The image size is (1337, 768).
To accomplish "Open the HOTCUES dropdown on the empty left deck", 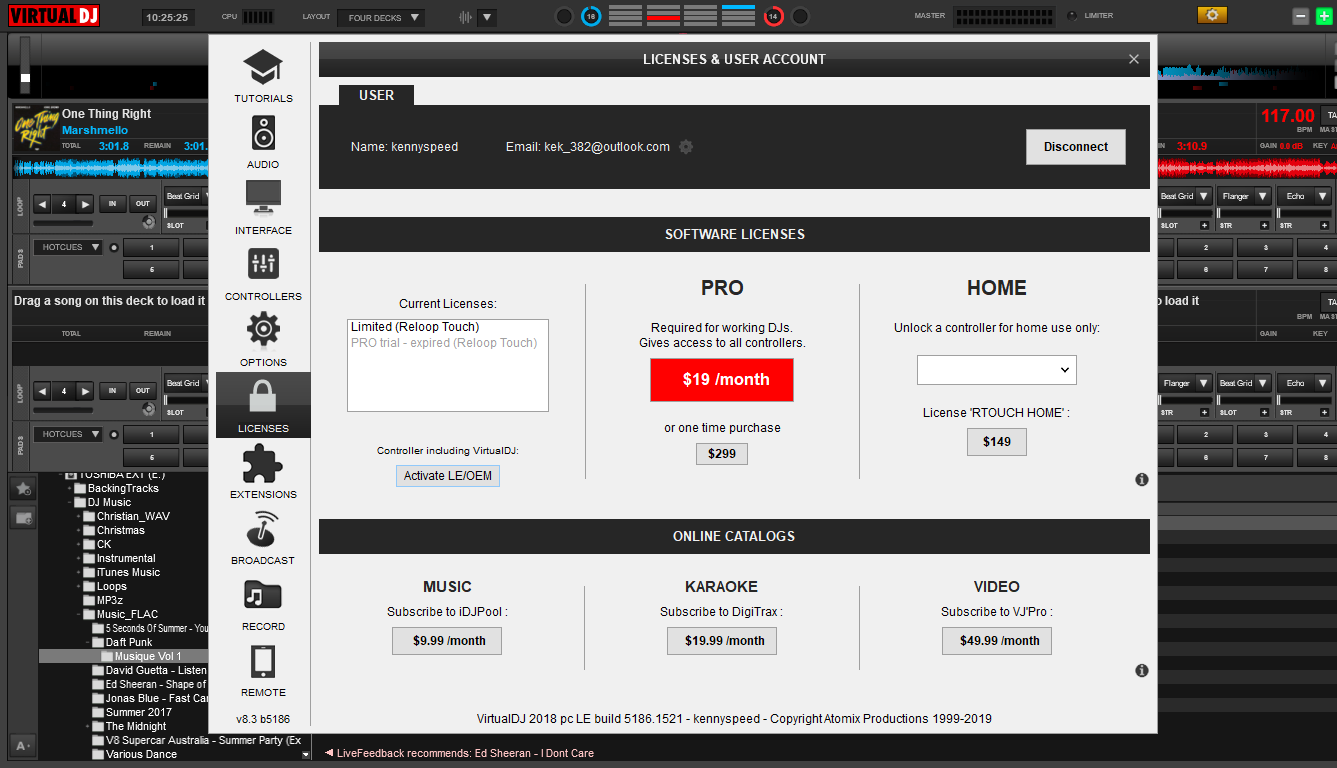I will point(68,434).
